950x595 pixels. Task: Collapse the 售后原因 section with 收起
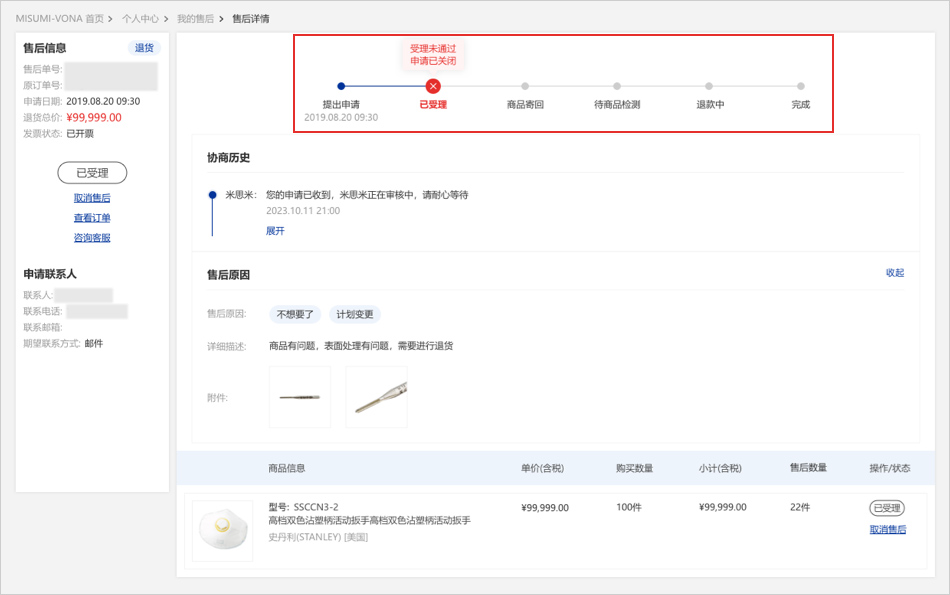point(894,273)
